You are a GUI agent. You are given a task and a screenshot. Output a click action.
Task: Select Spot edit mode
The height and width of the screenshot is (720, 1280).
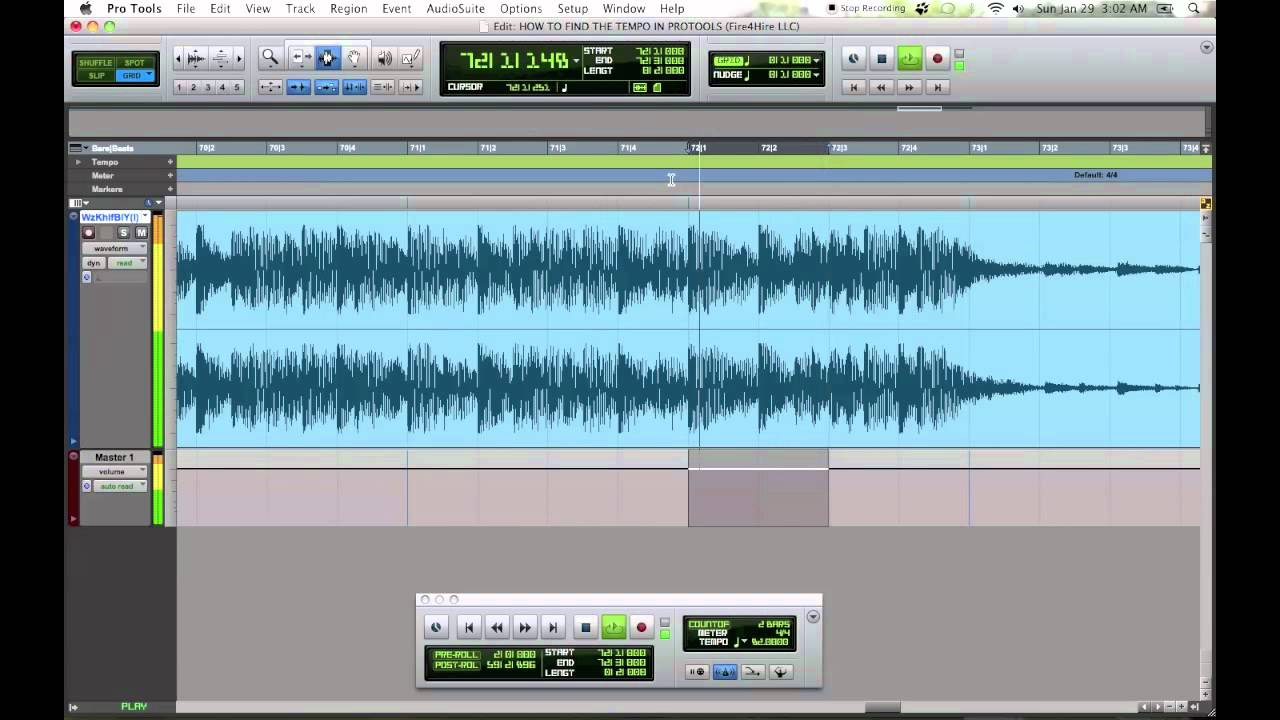pyautogui.click(x=134, y=63)
